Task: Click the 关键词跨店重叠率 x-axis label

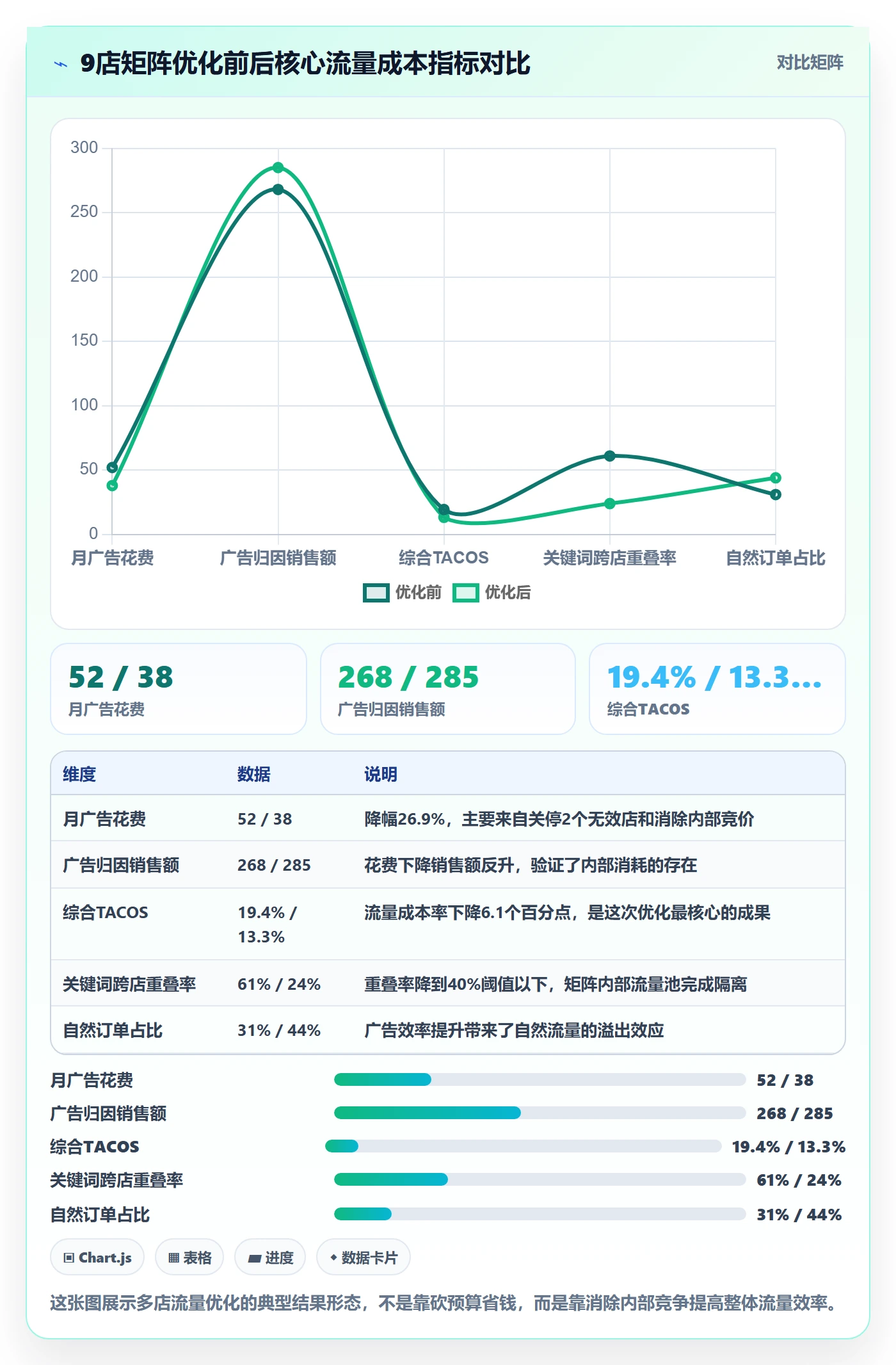Action: click(x=610, y=558)
